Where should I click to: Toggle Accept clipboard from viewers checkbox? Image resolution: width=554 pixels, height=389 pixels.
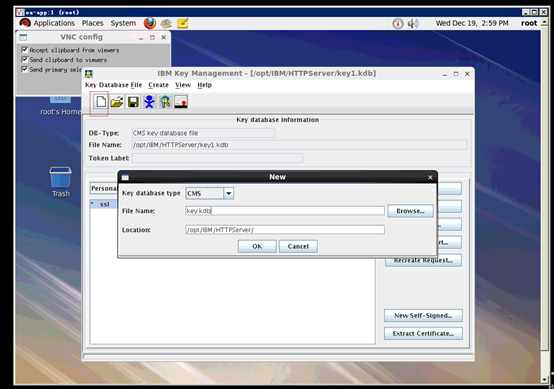click(24, 49)
